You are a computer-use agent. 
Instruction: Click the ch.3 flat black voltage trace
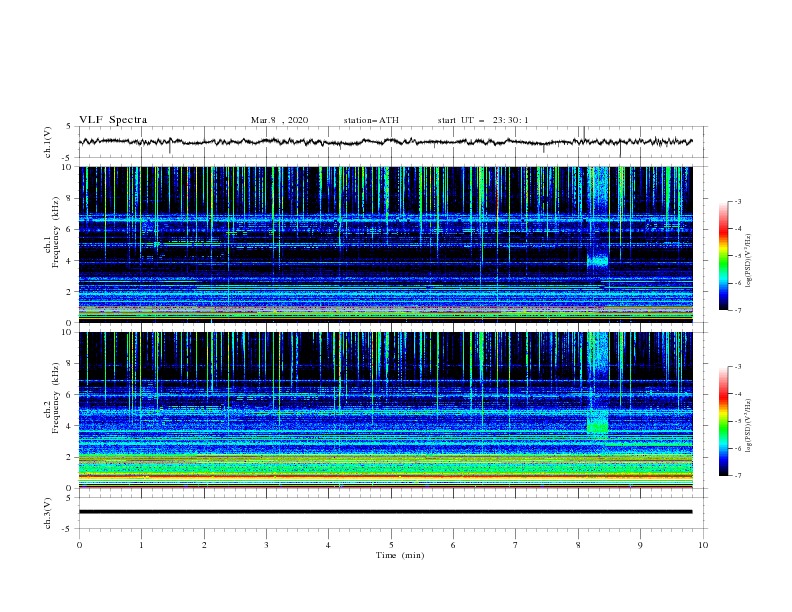(385, 512)
